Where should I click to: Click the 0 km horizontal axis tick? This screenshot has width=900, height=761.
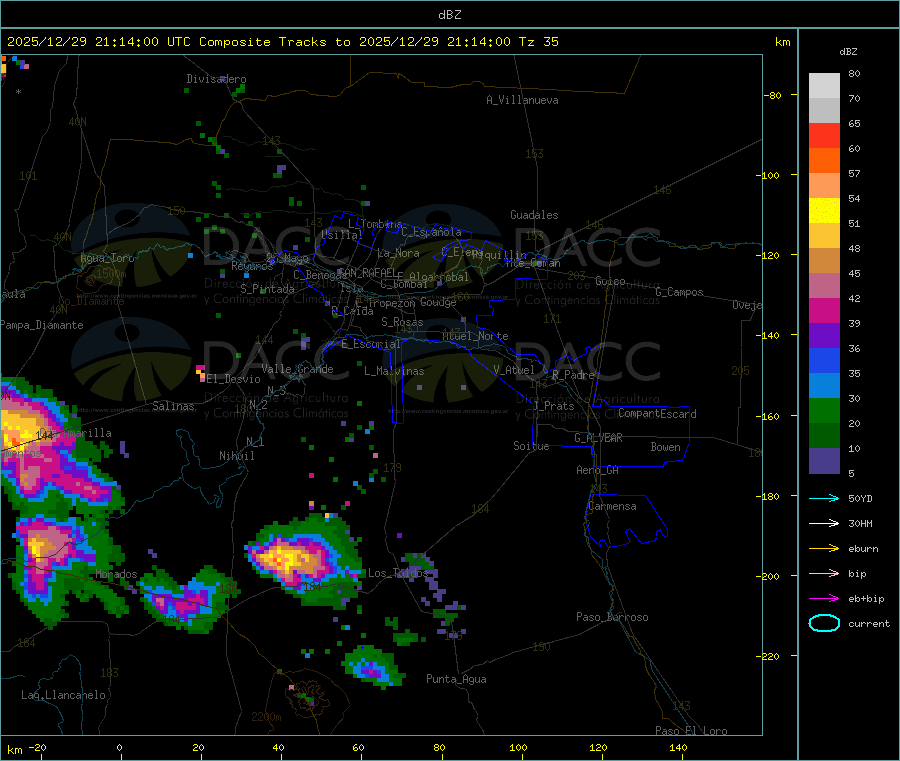point(119,748)
